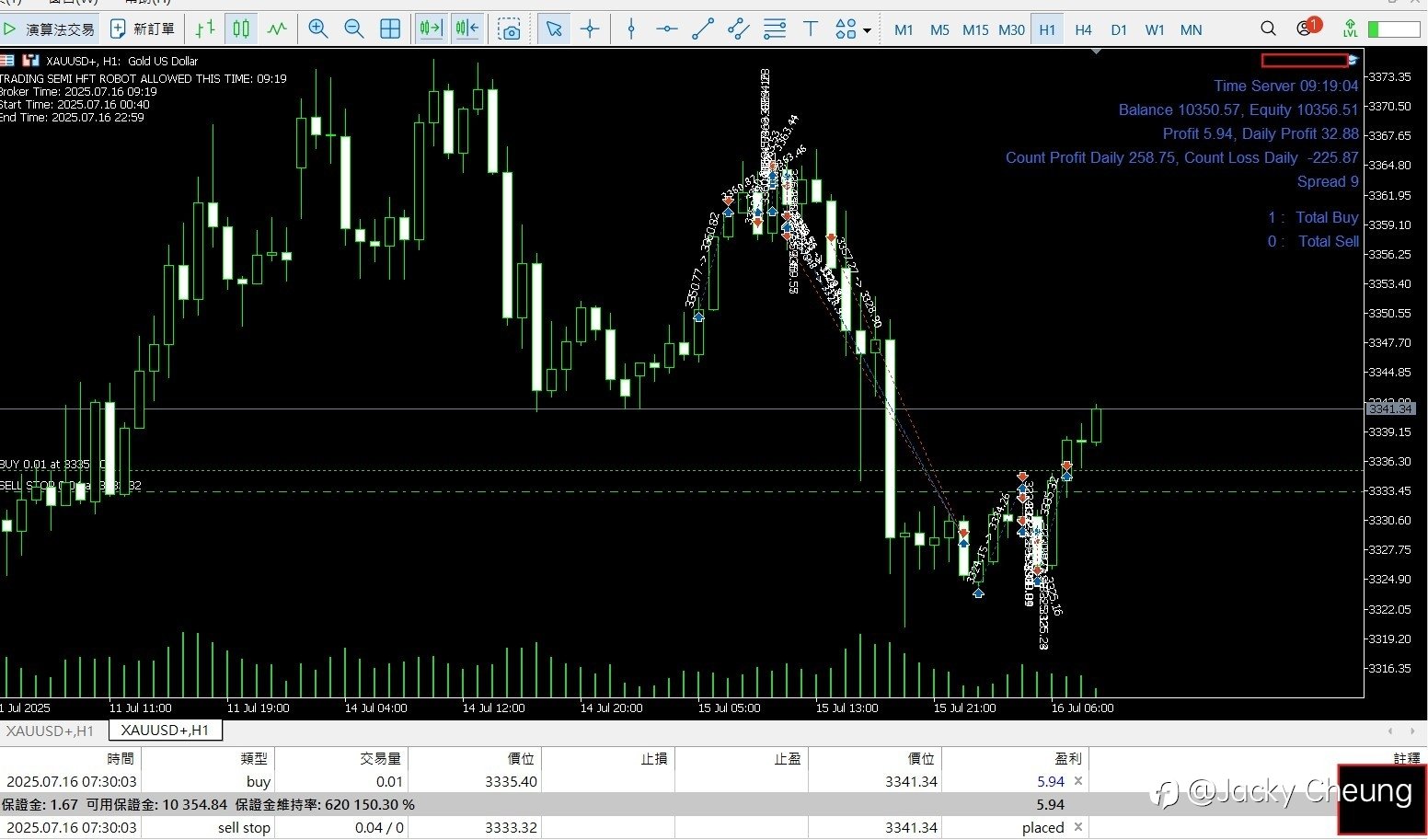Switch chart to line chart display

[277, 29]
